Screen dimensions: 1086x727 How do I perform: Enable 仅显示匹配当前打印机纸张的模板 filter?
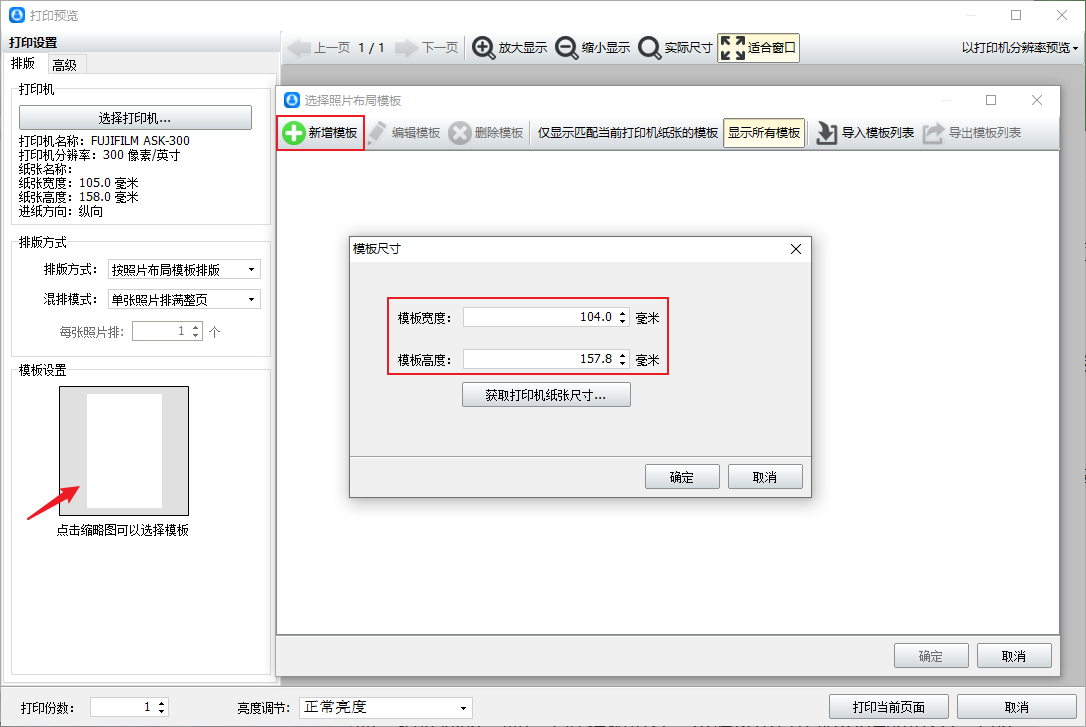[x=627, y=133]
